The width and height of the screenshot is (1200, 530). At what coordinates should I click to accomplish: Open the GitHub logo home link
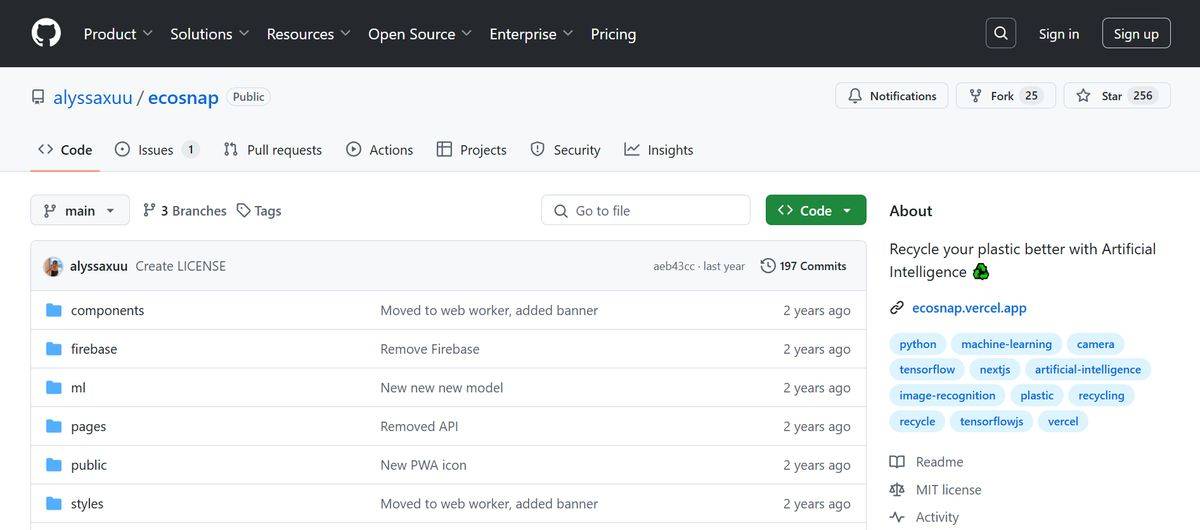(46, 33)
